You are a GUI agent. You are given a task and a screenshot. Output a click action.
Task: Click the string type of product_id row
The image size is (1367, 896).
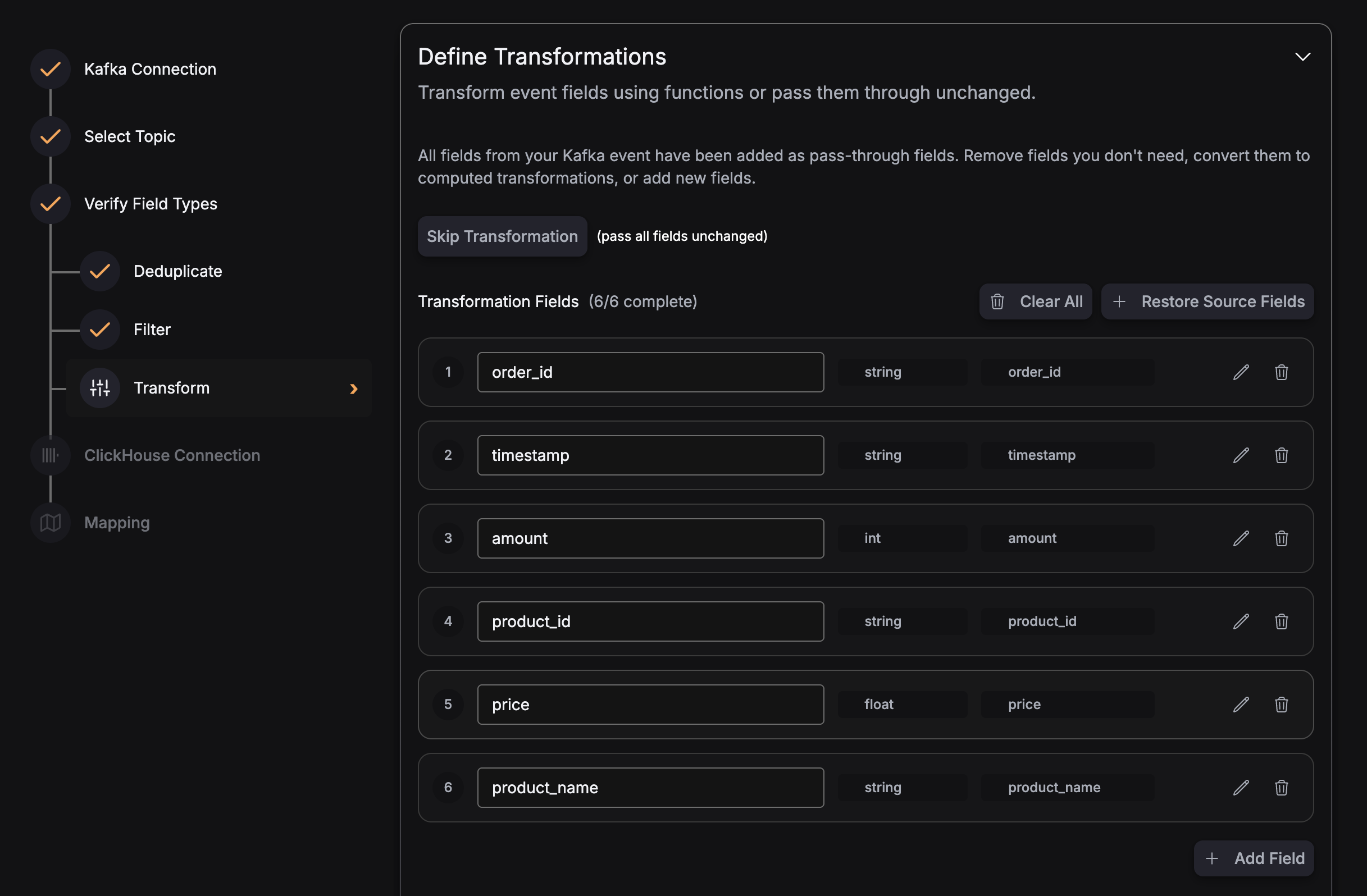click(903, 621)
